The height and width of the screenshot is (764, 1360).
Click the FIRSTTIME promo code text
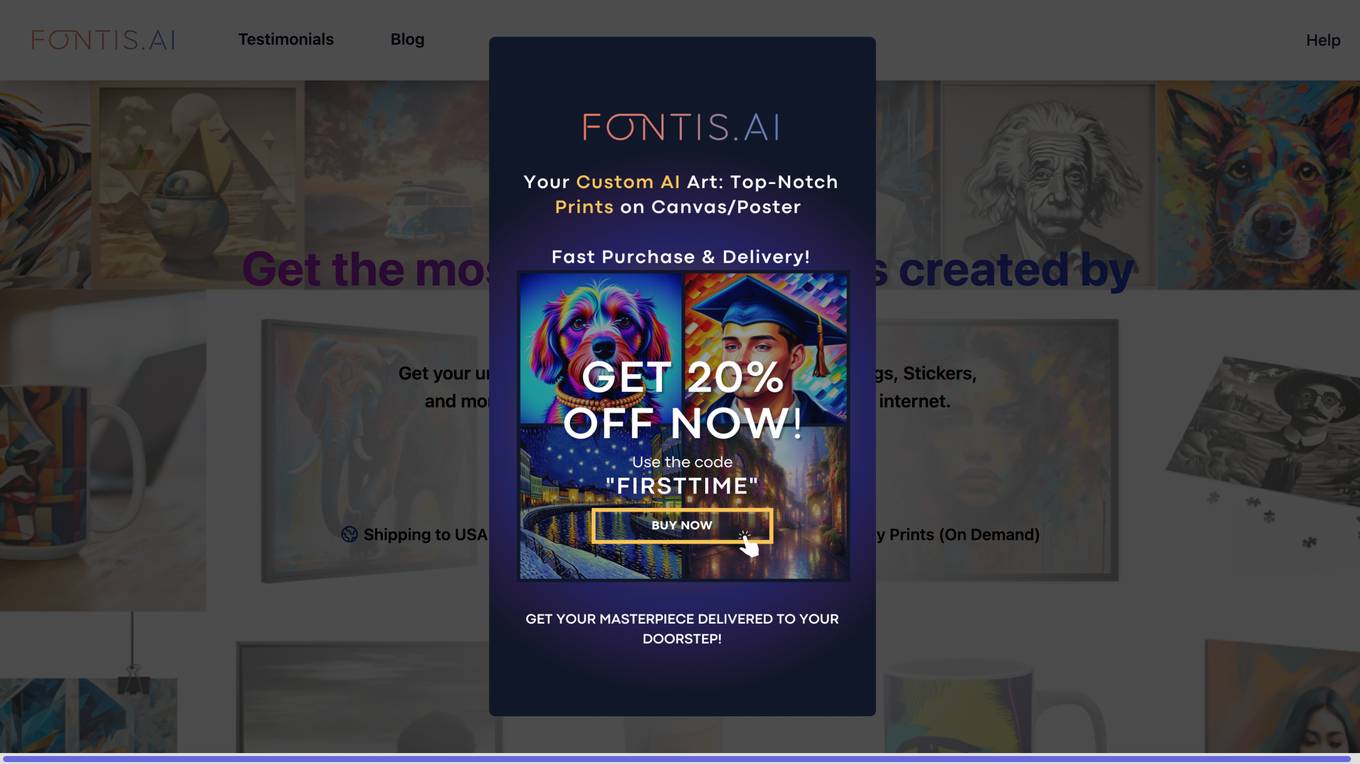tap(682, 486)
